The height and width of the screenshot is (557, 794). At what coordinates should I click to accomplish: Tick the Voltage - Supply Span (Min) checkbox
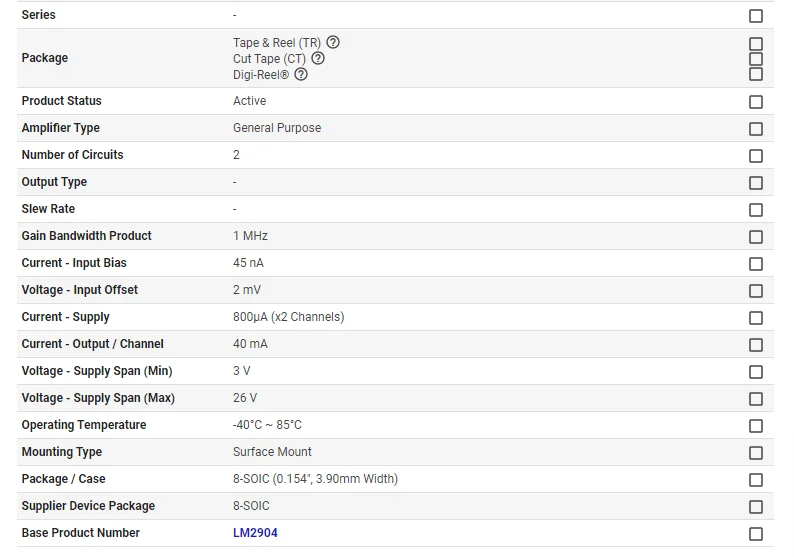(x=756, y=372)
